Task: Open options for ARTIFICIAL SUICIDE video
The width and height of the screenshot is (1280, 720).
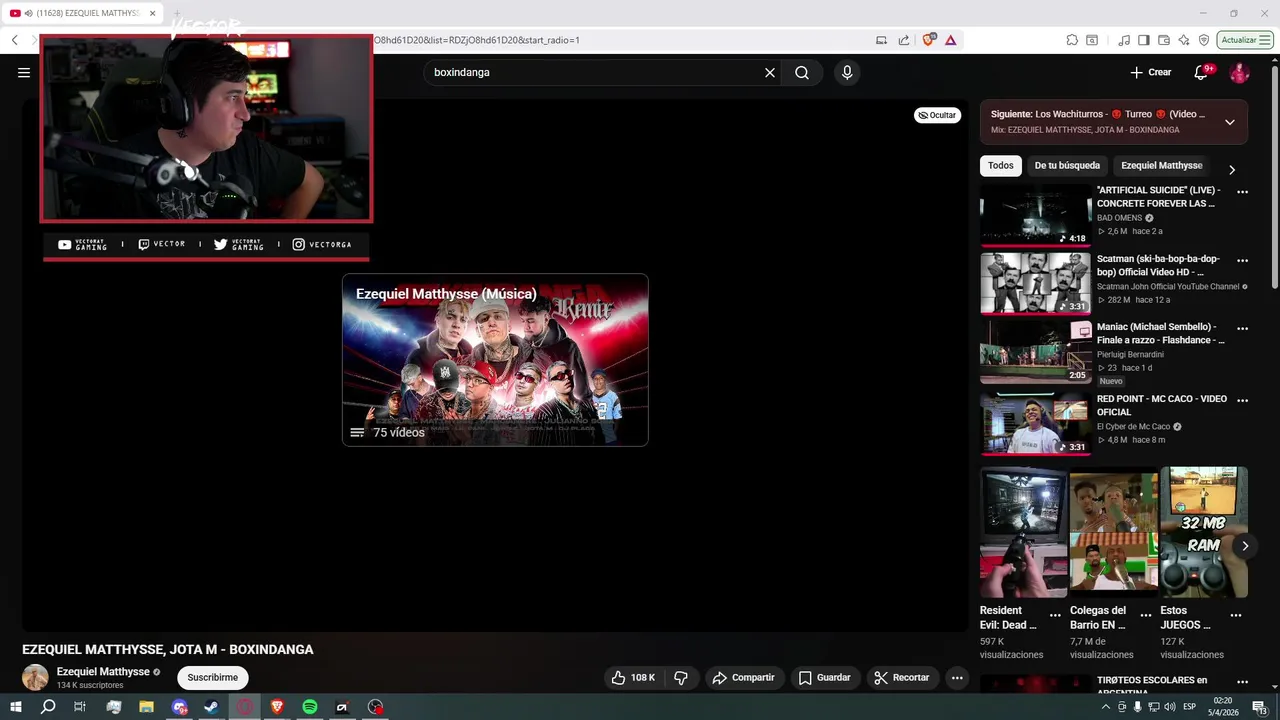Action: coord(1242,191)
